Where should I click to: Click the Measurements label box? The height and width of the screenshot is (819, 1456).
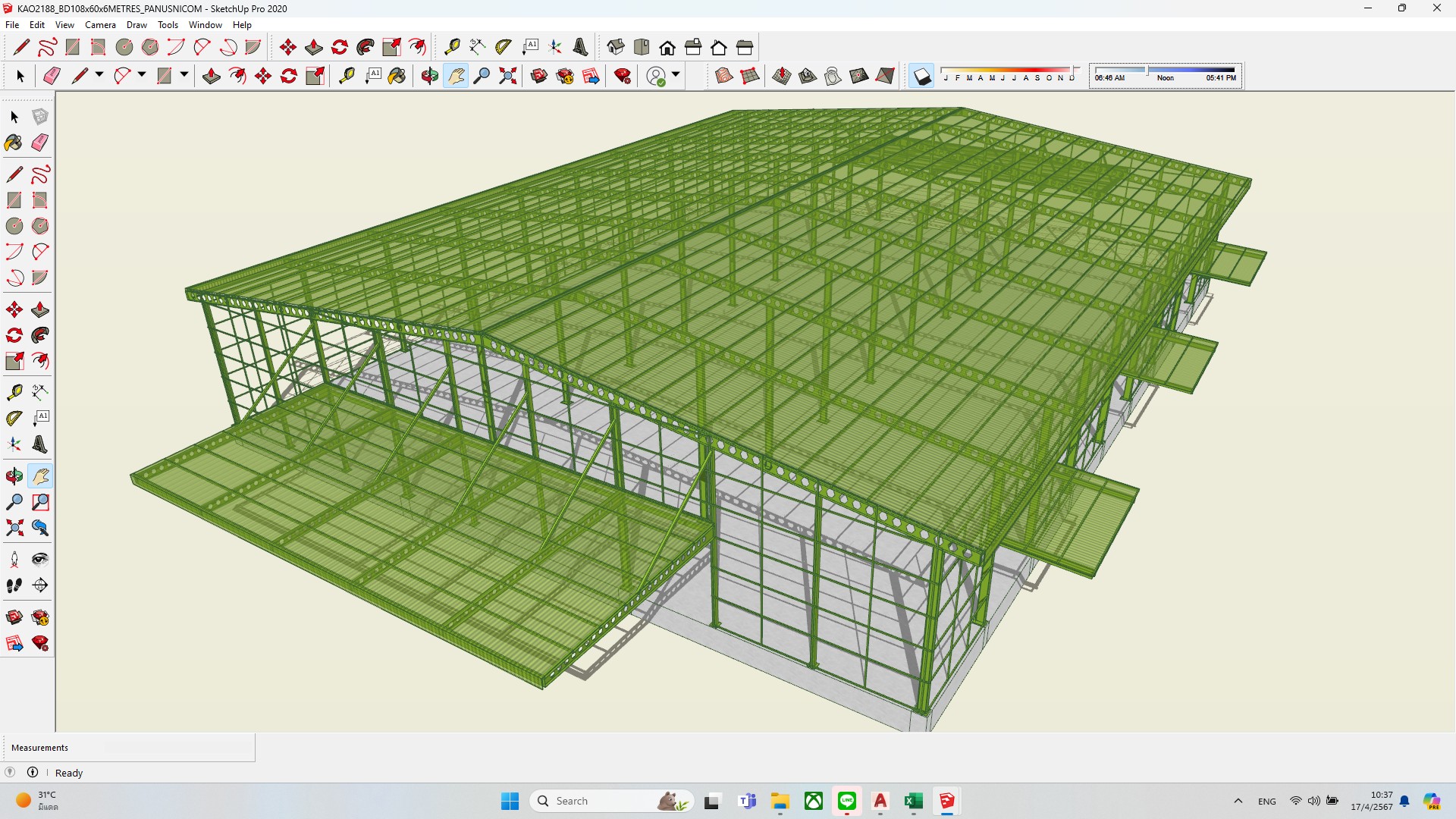[39, 748]
